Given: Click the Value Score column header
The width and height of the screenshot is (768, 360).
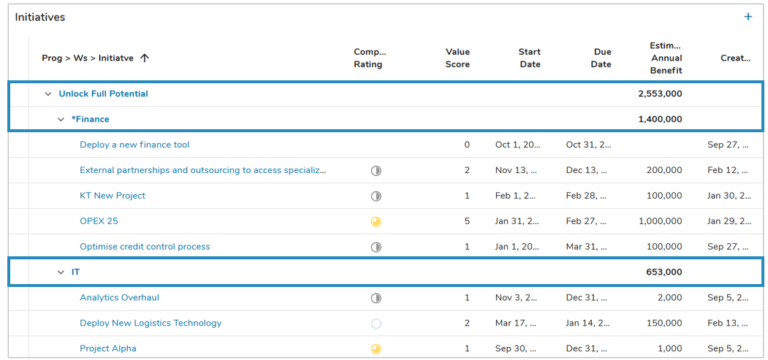Looking at the screenshot, I should click(x=457, y=58).
